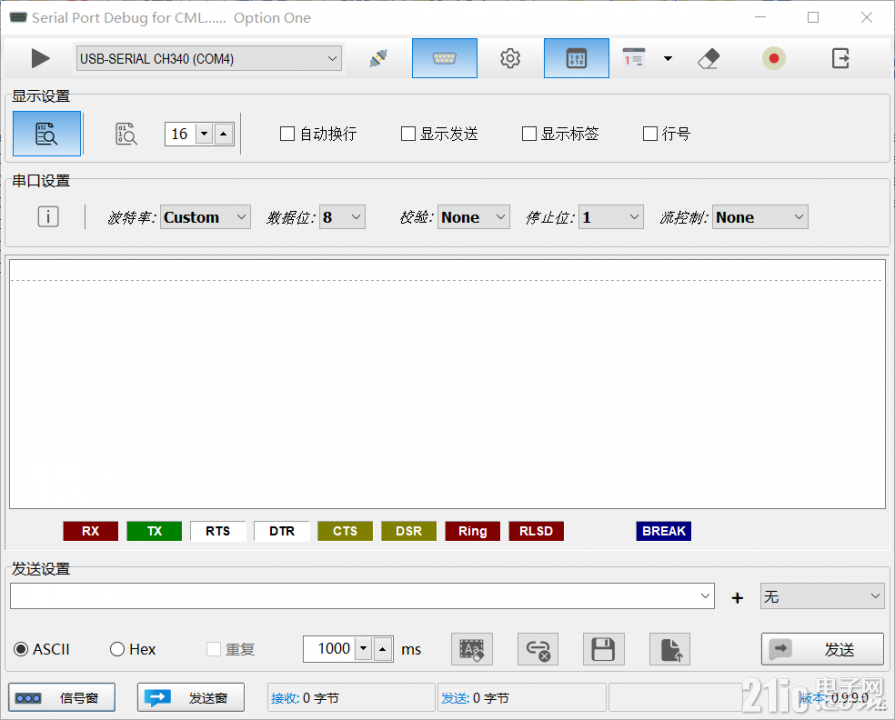Viewport: 895px width, 720px height.
Task: Enable the 行号 checkbox
Action: click(x=650, y=134)
